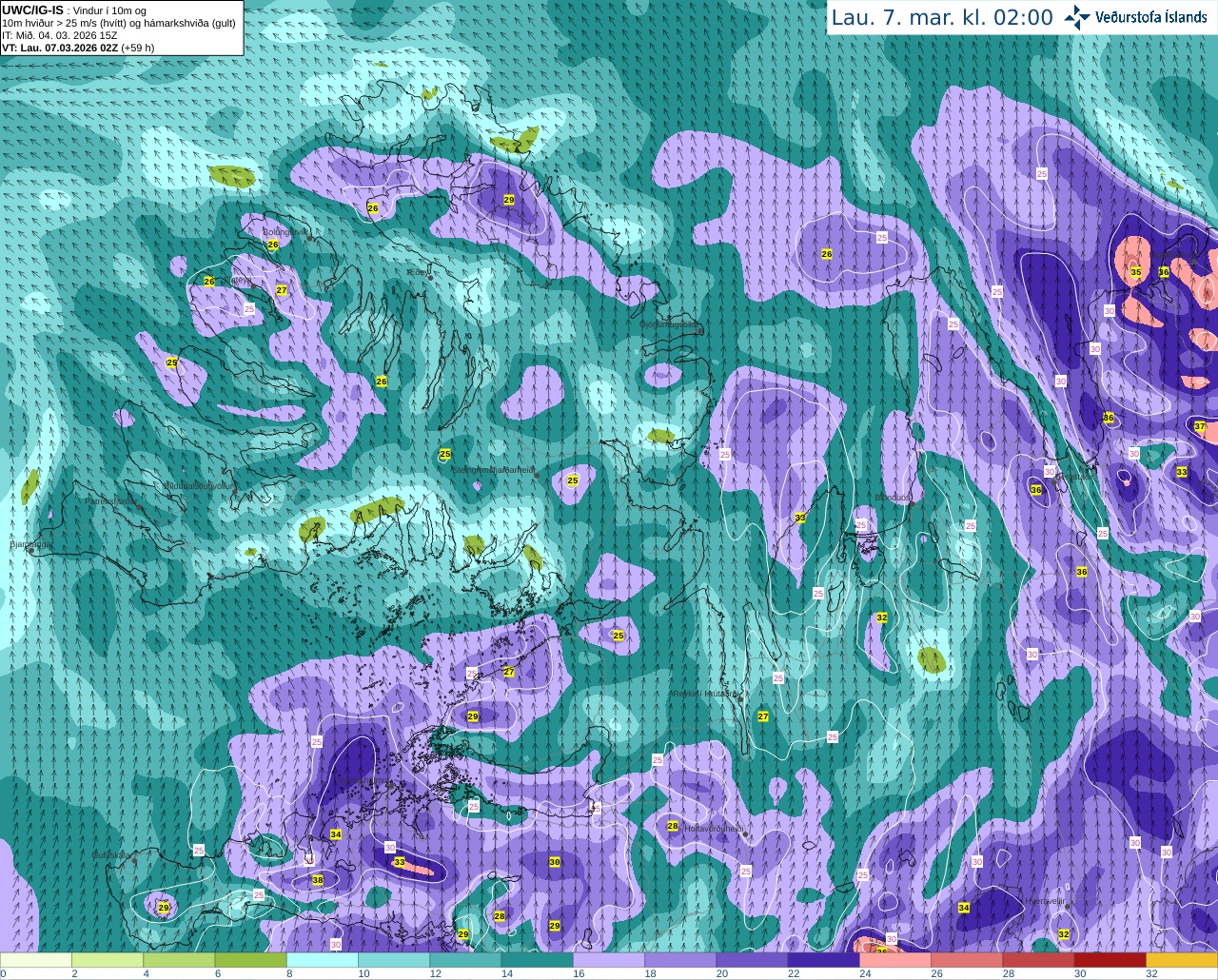Click the Bergstaðir station label
Viewport: 1218px width, 980px height.
click(1073, 477)
